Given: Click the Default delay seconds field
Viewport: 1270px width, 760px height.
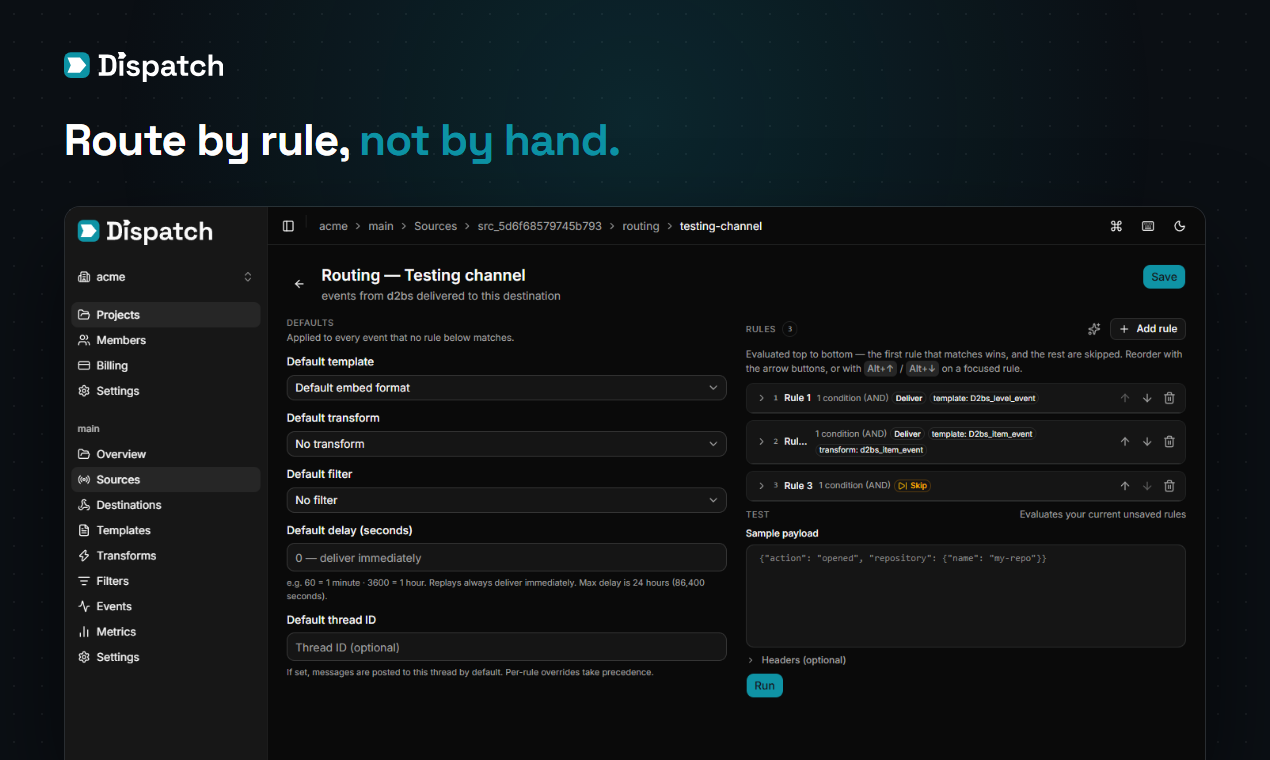Looking at the screenshot, I should (506, 558).
